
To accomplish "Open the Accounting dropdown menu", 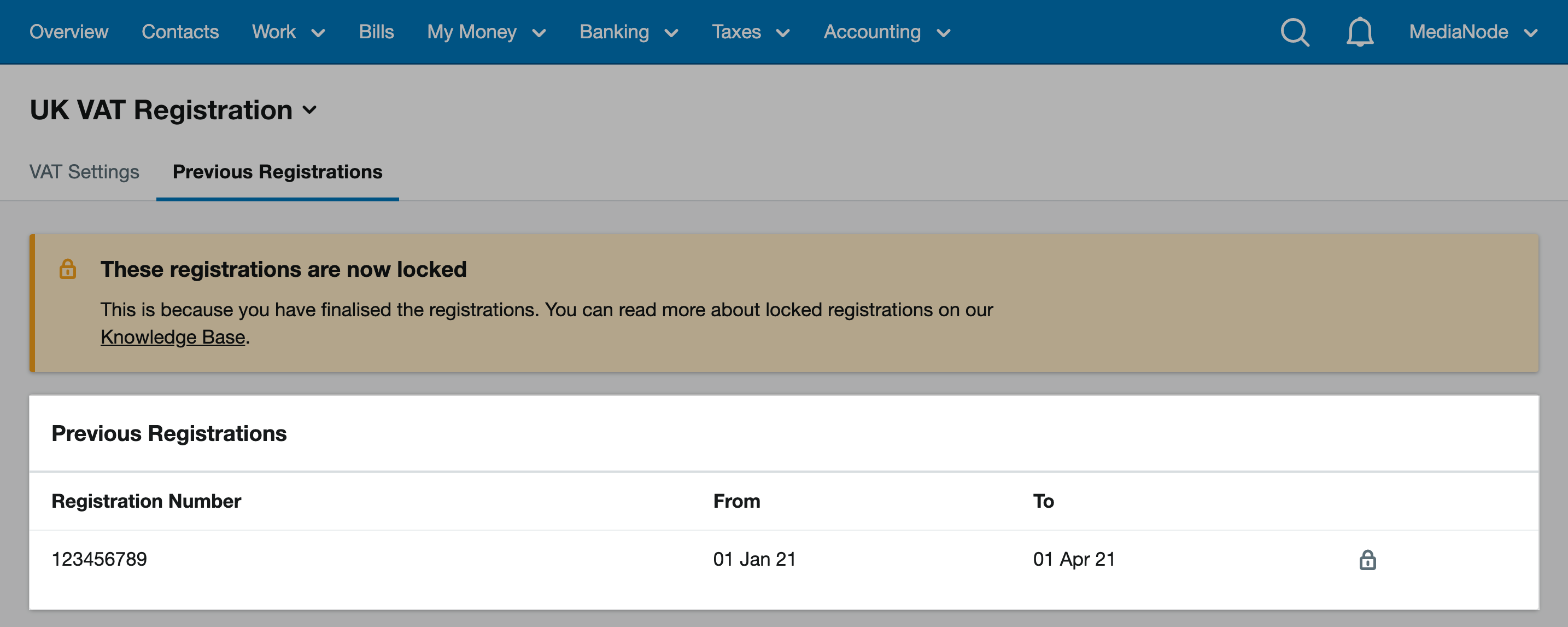I will point(887,32).
